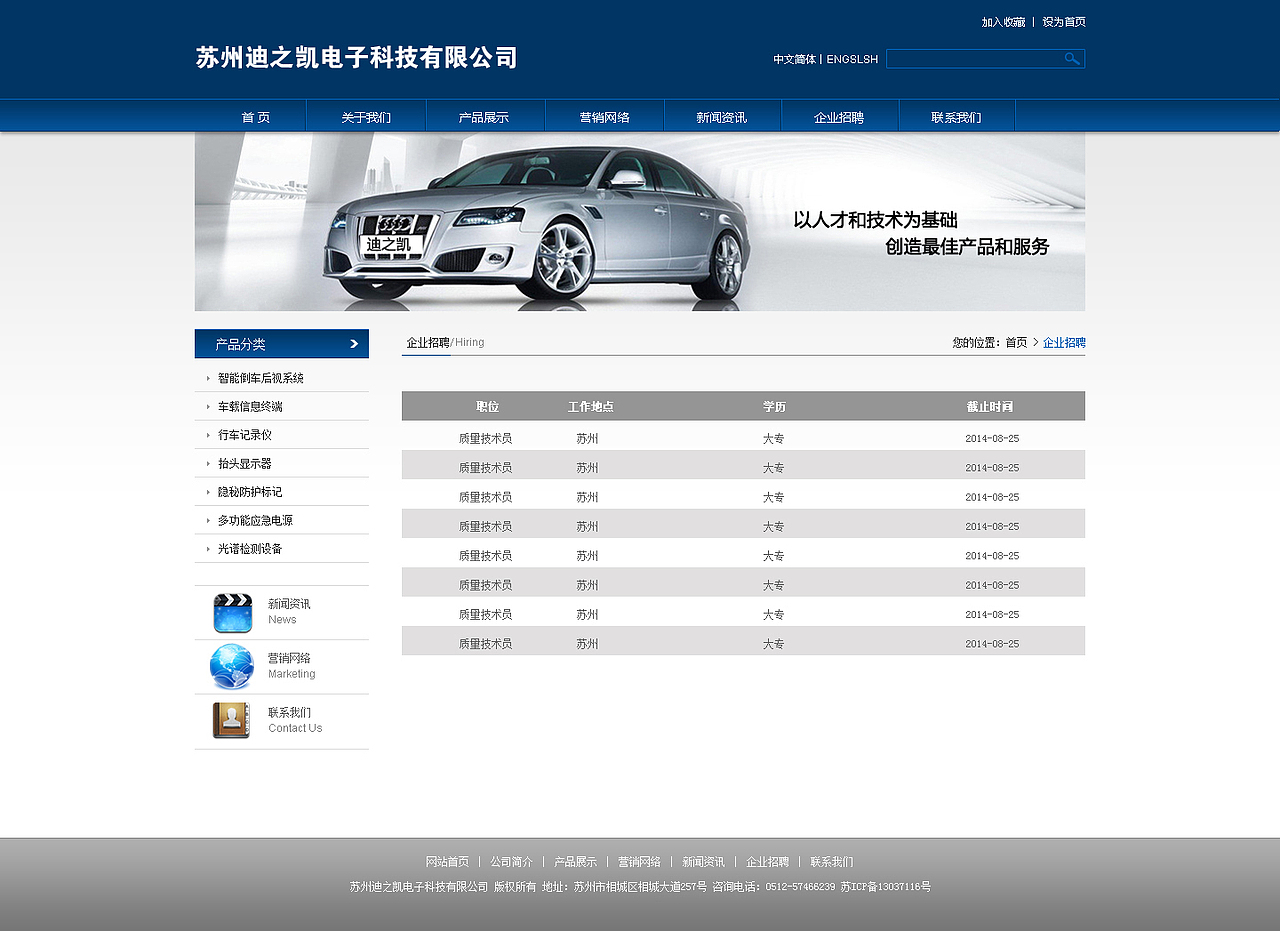
Task: Click the 学历 column header
Action: coord(774,406)
